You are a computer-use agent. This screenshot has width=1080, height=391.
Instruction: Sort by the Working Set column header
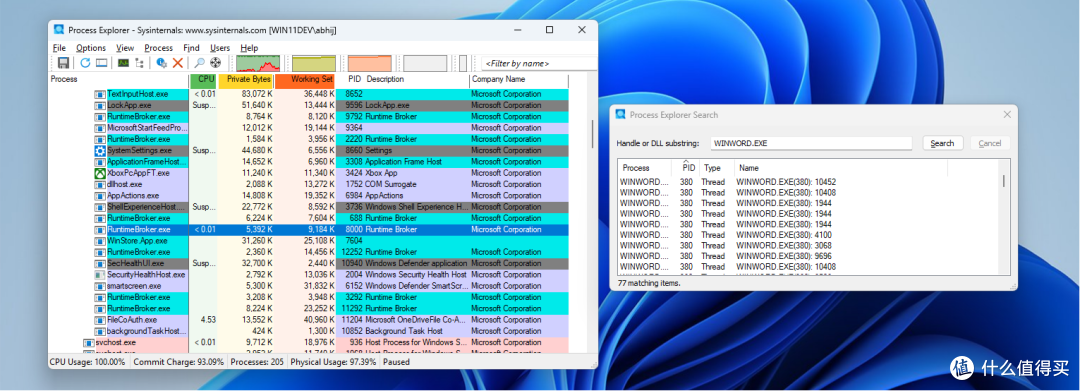coord(305,79)
